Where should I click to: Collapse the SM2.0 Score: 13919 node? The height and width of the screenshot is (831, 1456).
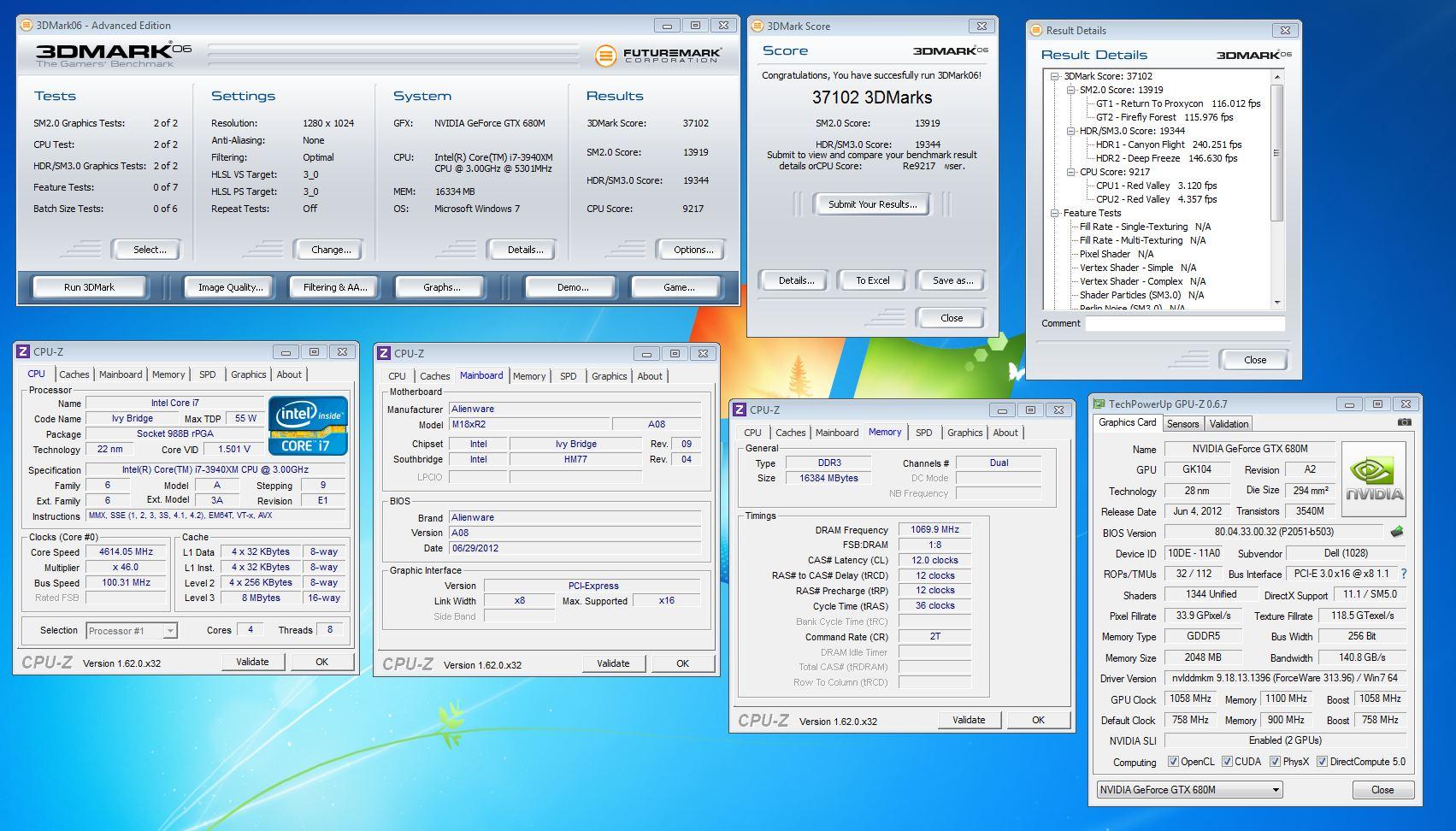(1070, 90)
